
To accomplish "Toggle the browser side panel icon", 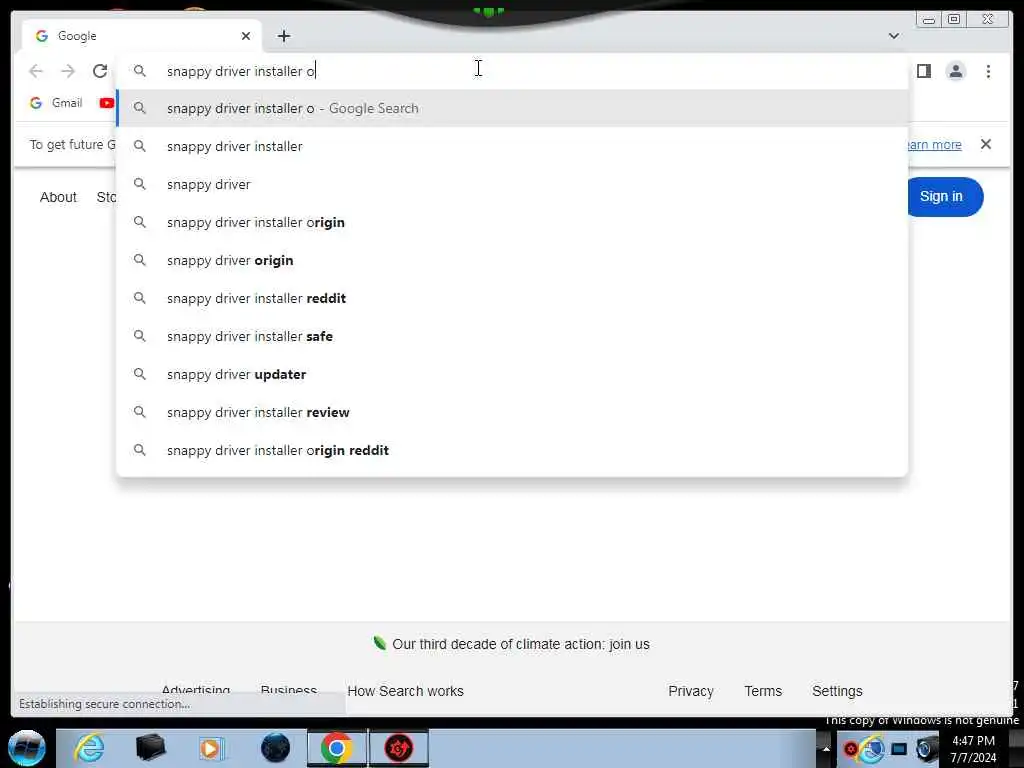I will (x=923, y=71).
